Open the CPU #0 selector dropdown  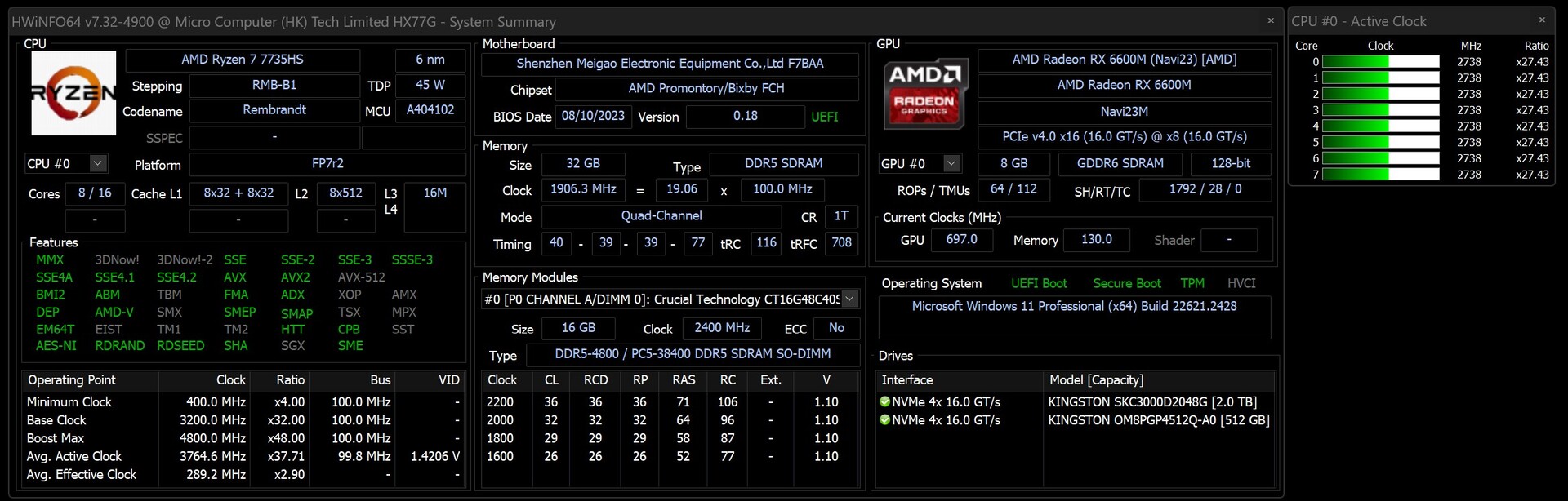98,163
